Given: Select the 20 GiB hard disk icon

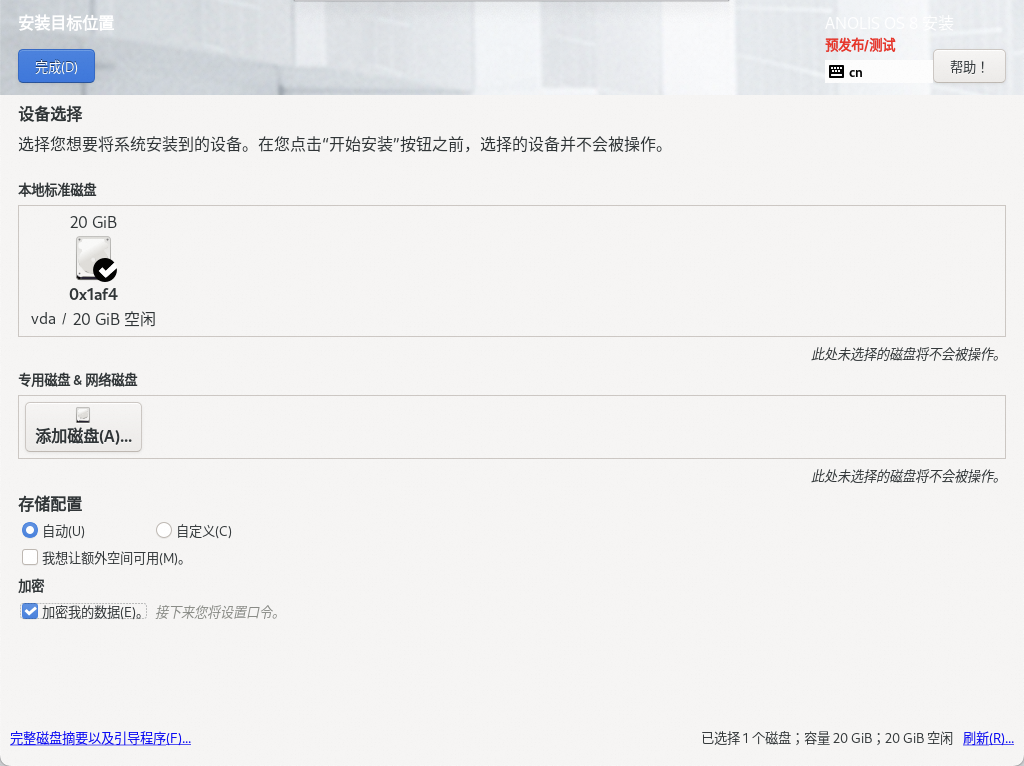Looking at the screenshot, I should point(93,257).
